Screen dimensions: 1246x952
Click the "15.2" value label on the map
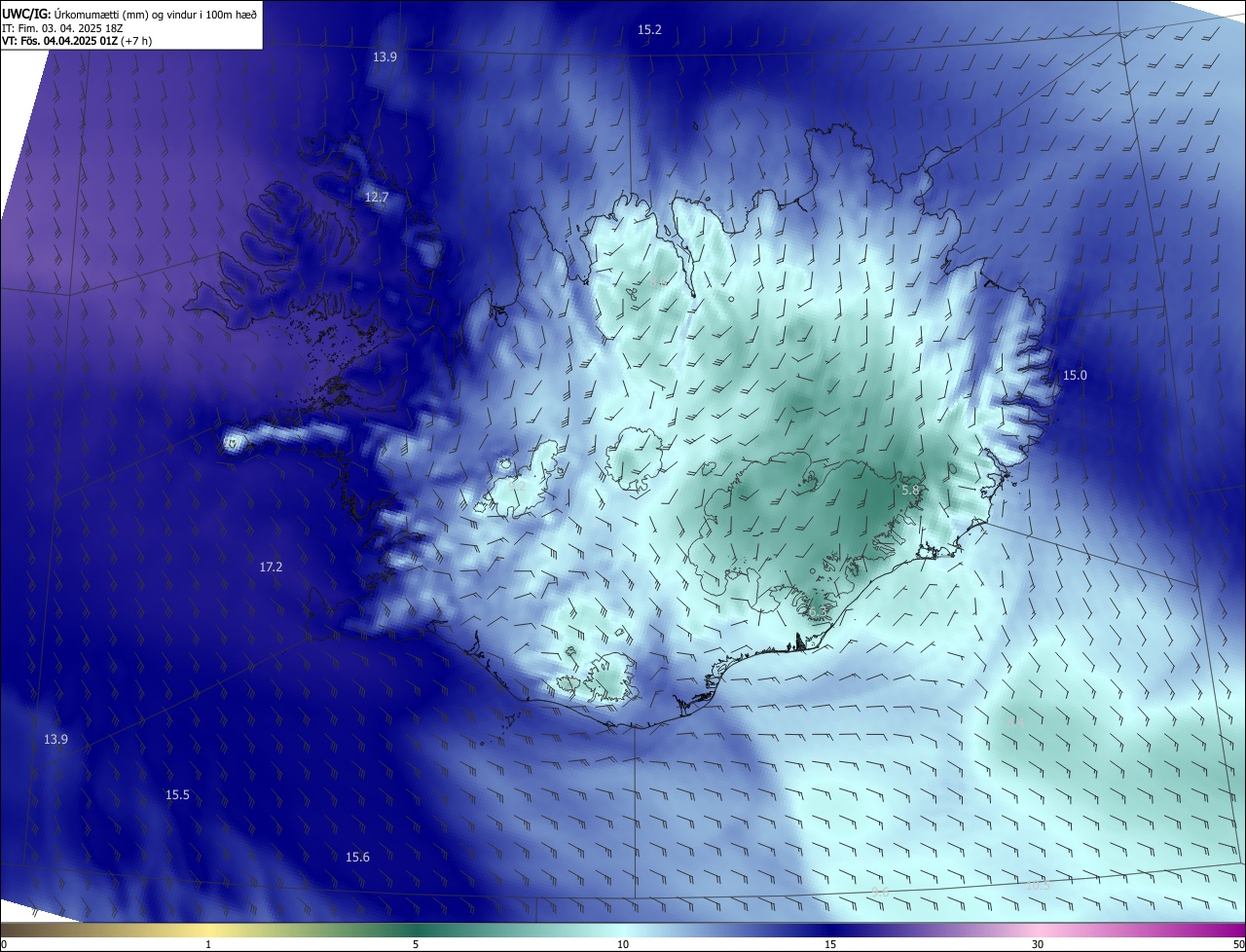click(x=649, y=30)
